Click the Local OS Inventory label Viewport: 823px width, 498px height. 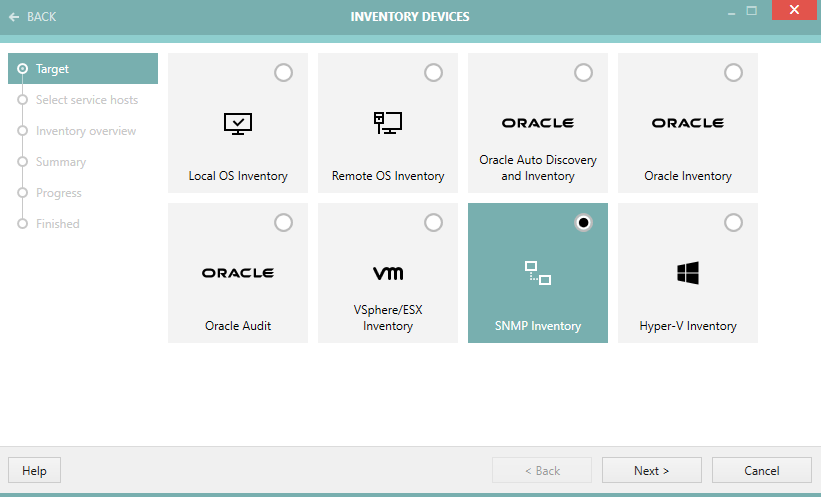click(x=238, y=176)
